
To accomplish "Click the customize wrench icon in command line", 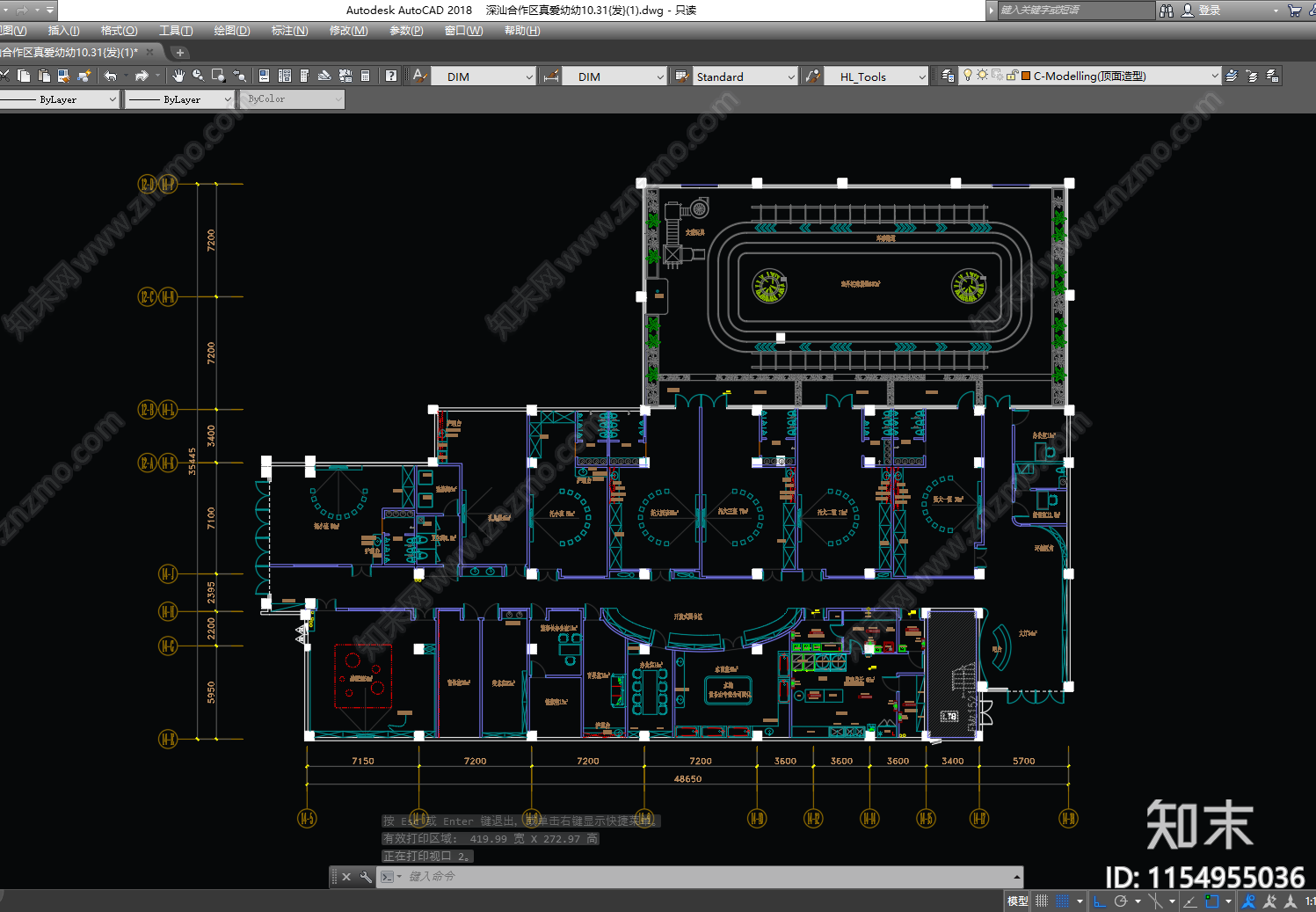I will pyautogui.click(x=366, y=877).
